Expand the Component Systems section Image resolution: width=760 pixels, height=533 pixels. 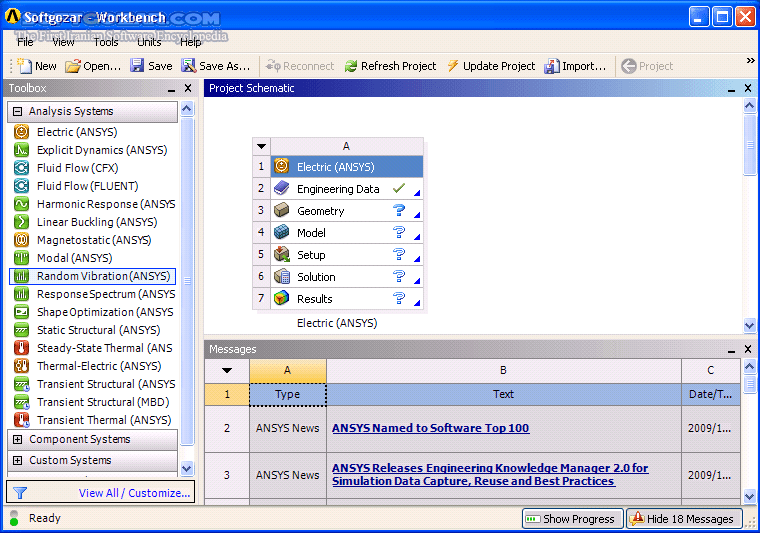(x=17, y=439)
